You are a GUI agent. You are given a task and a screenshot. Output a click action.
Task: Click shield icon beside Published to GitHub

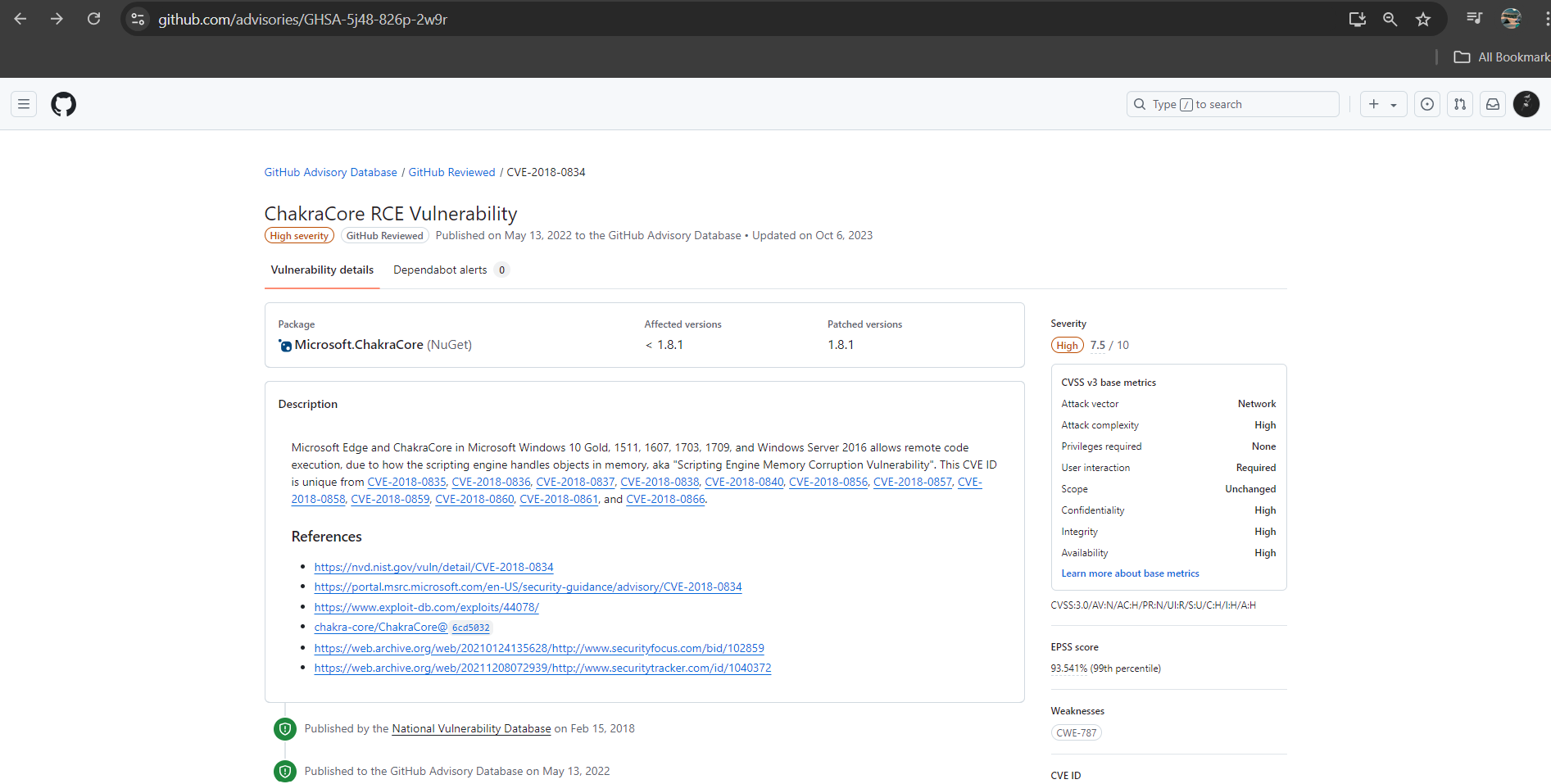(285, 772)
